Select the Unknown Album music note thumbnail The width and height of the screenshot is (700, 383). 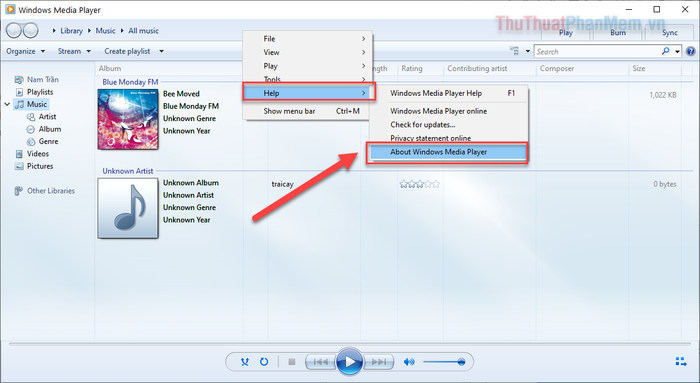coord(128,208)
